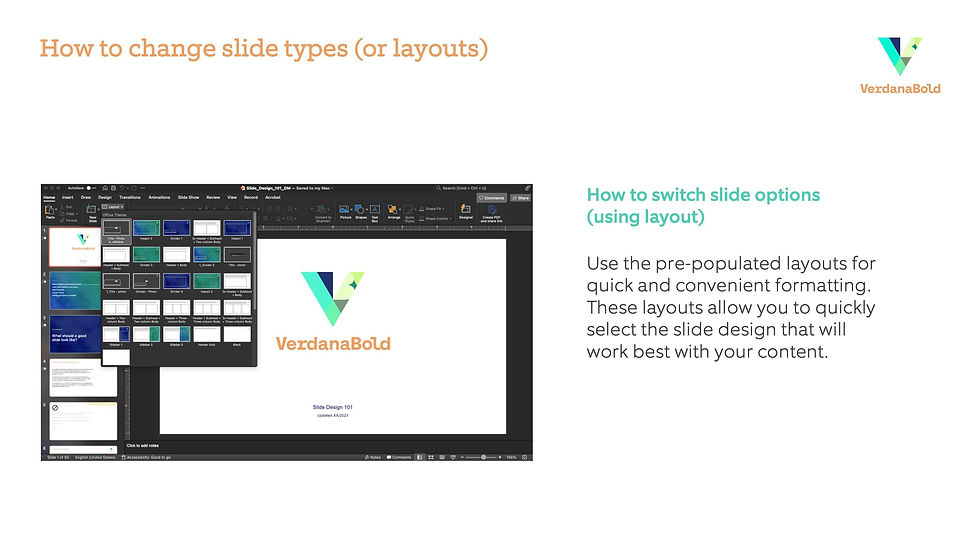
Task: Open the Design ribbon tab
Action: [x=105, y=197]
